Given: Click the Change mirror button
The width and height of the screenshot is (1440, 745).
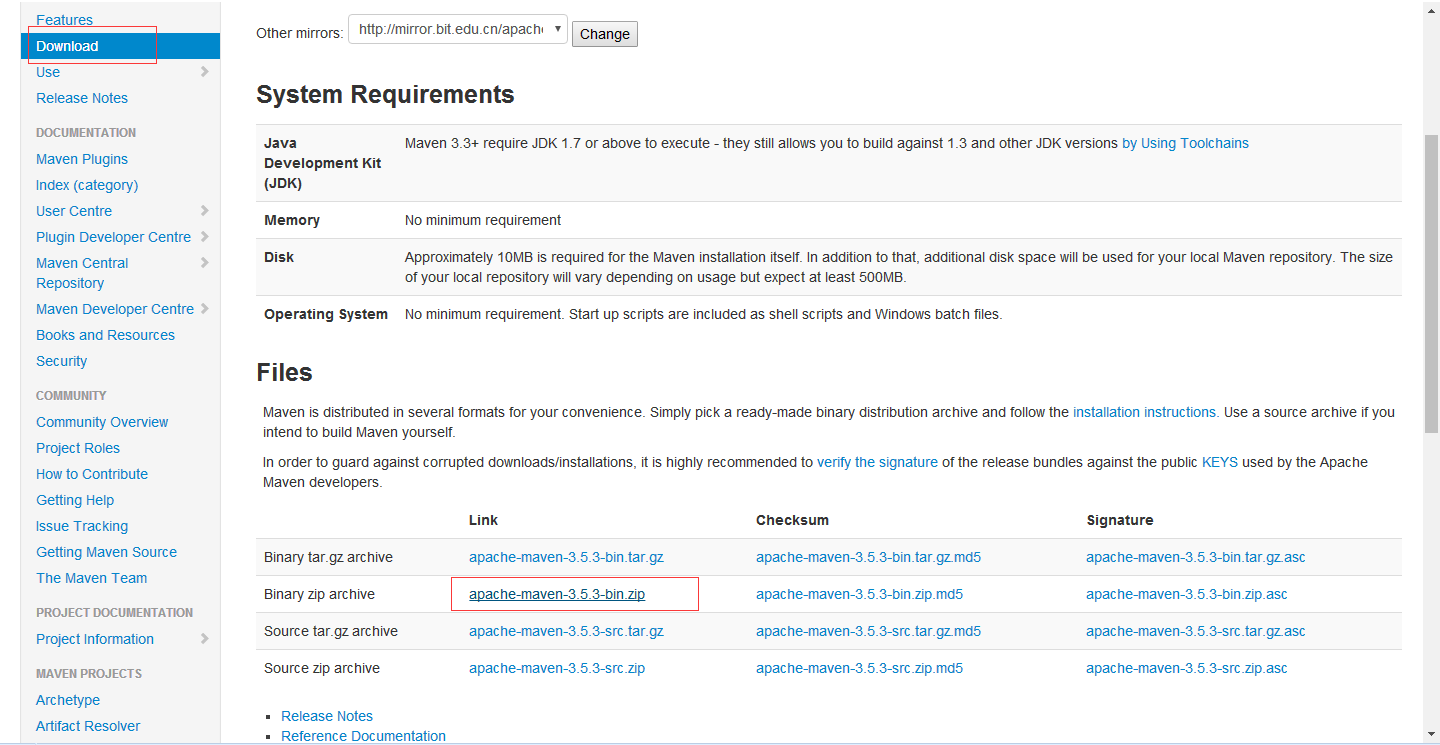Looking at the screenshot, I should click(605, 34).
